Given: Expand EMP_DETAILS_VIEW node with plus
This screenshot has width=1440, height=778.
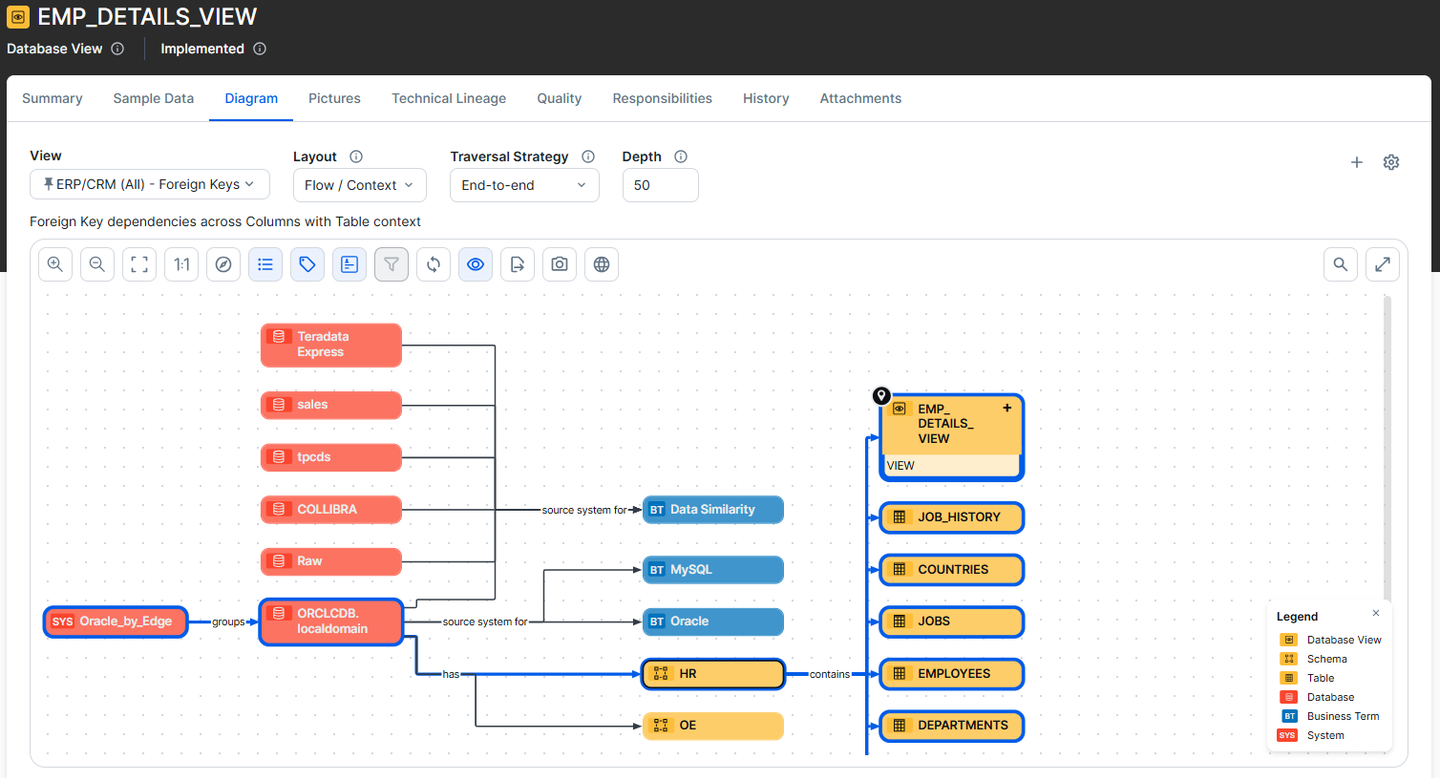Looking at the screenshot, I should pos(1007,408).
